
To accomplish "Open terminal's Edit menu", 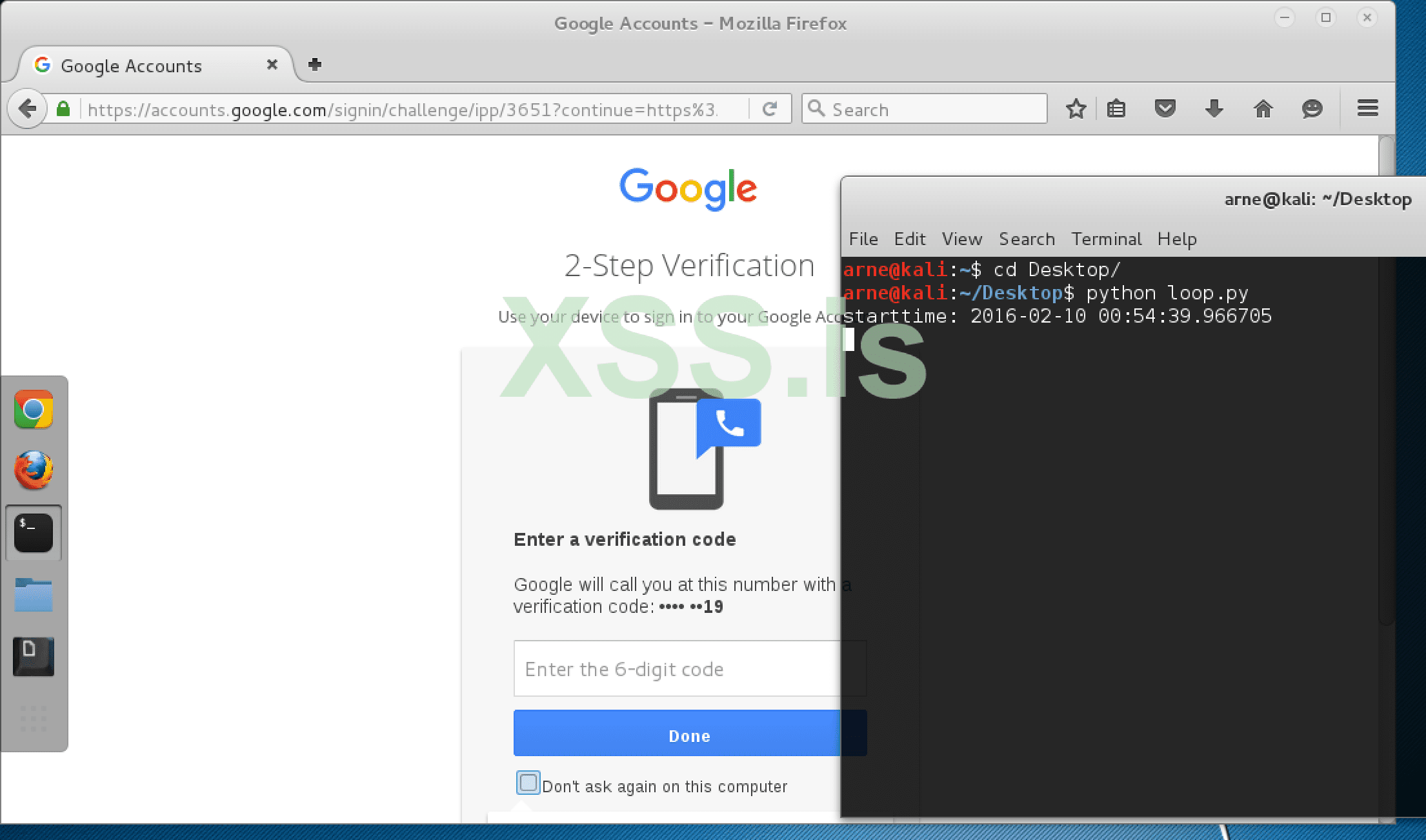I will [x=909, y=239].
